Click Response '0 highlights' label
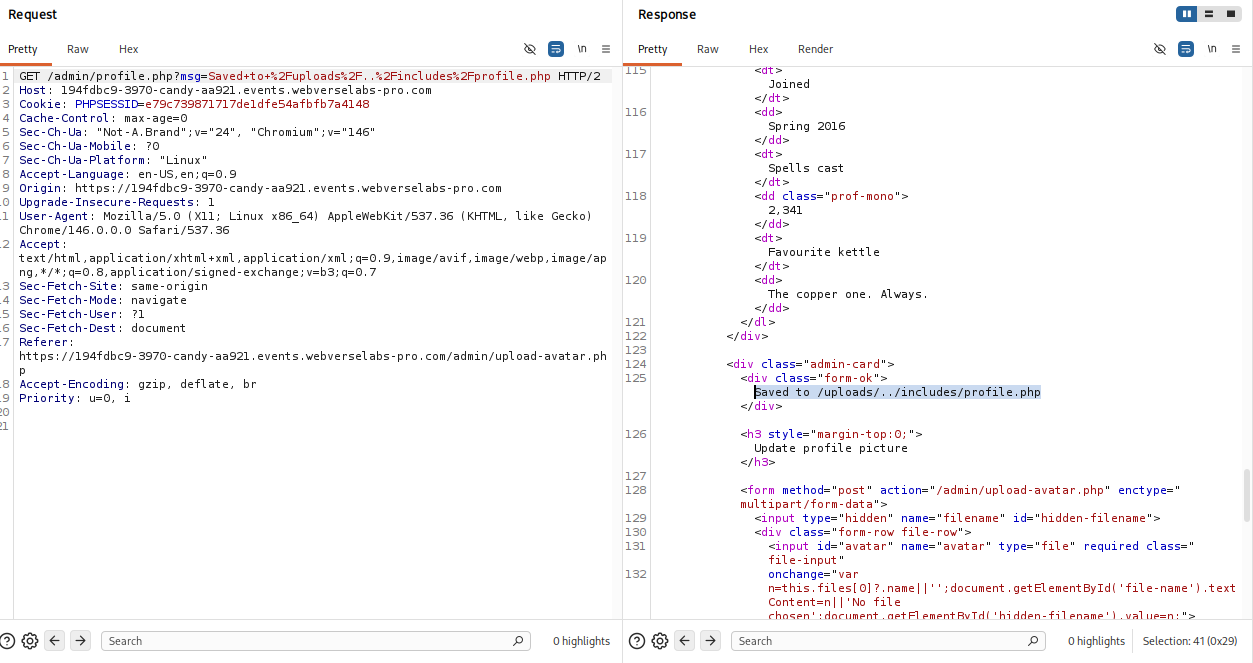 pos(1096,641)
